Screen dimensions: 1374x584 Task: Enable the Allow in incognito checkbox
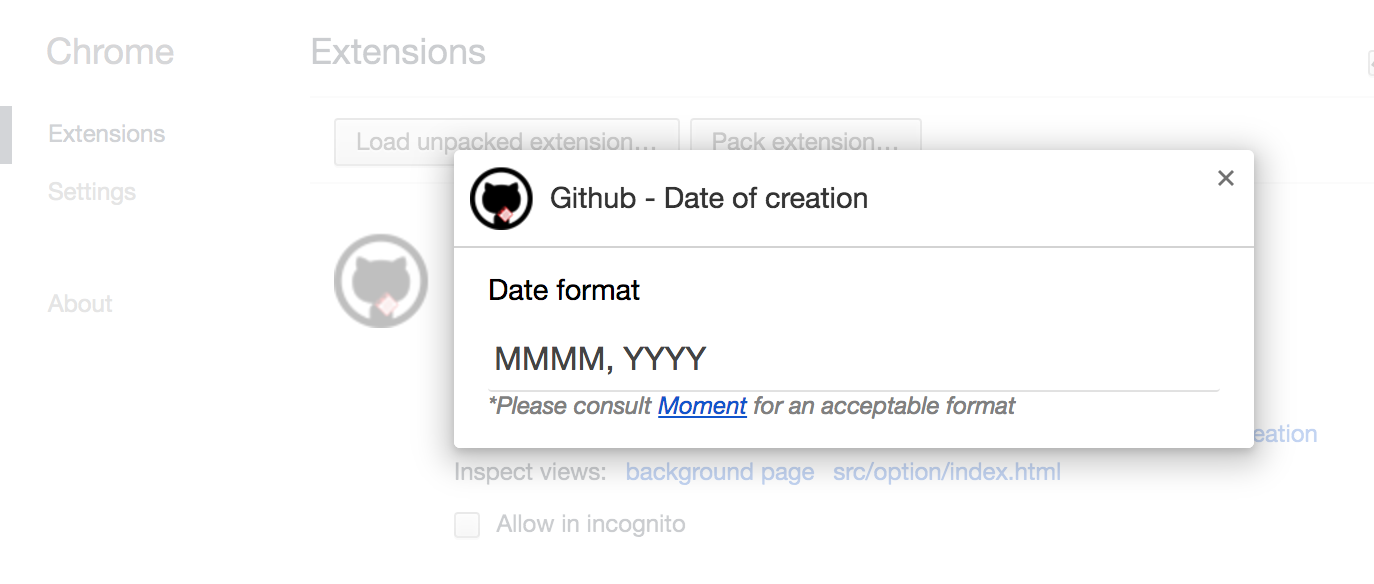click(467, 525)
